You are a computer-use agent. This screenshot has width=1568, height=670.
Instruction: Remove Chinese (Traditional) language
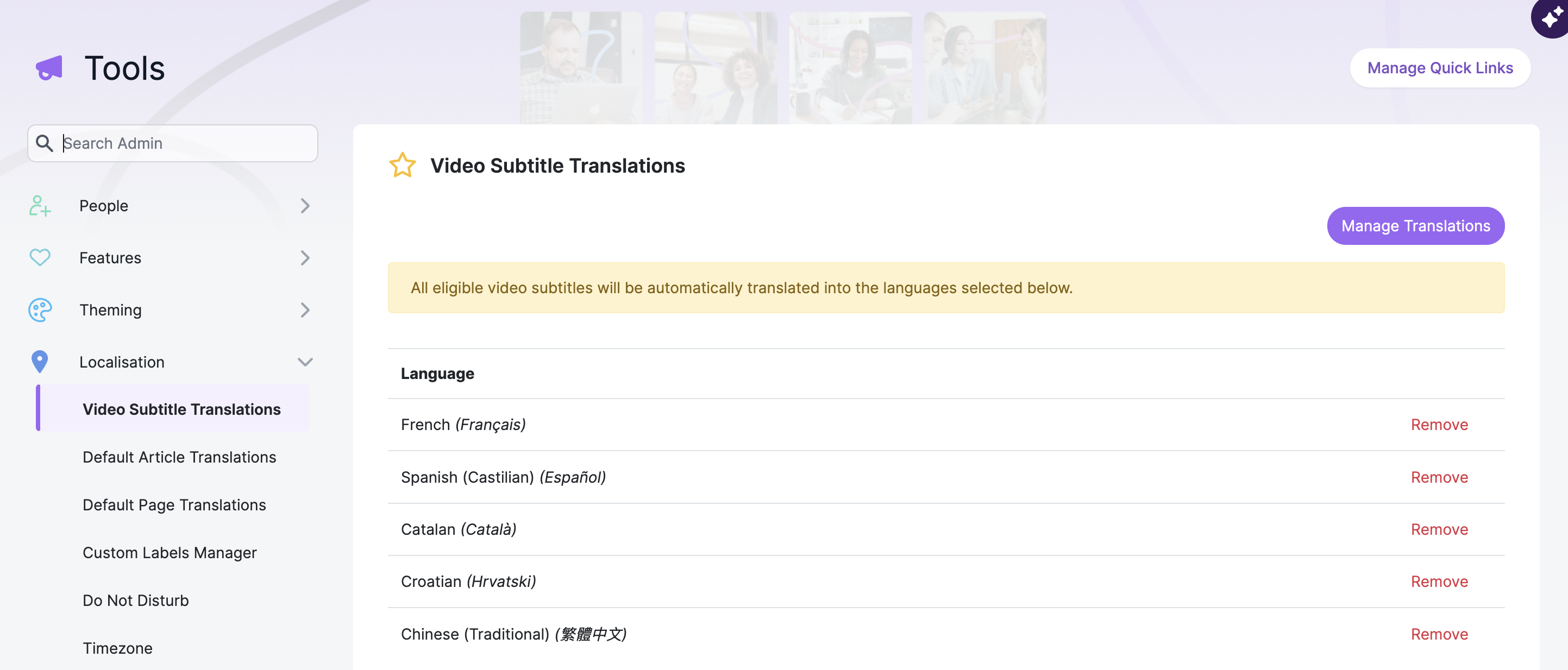(x=1440, y=634)
